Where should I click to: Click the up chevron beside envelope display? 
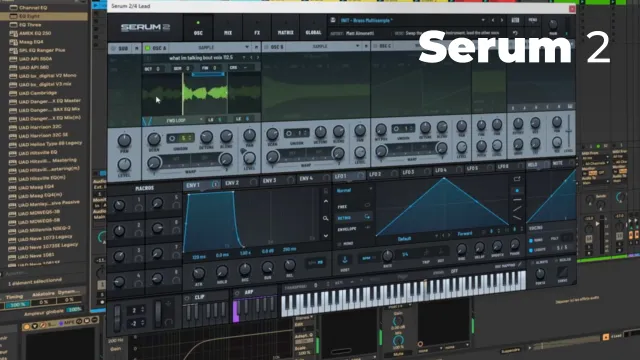pyautogui.click(x=325, y=201)
